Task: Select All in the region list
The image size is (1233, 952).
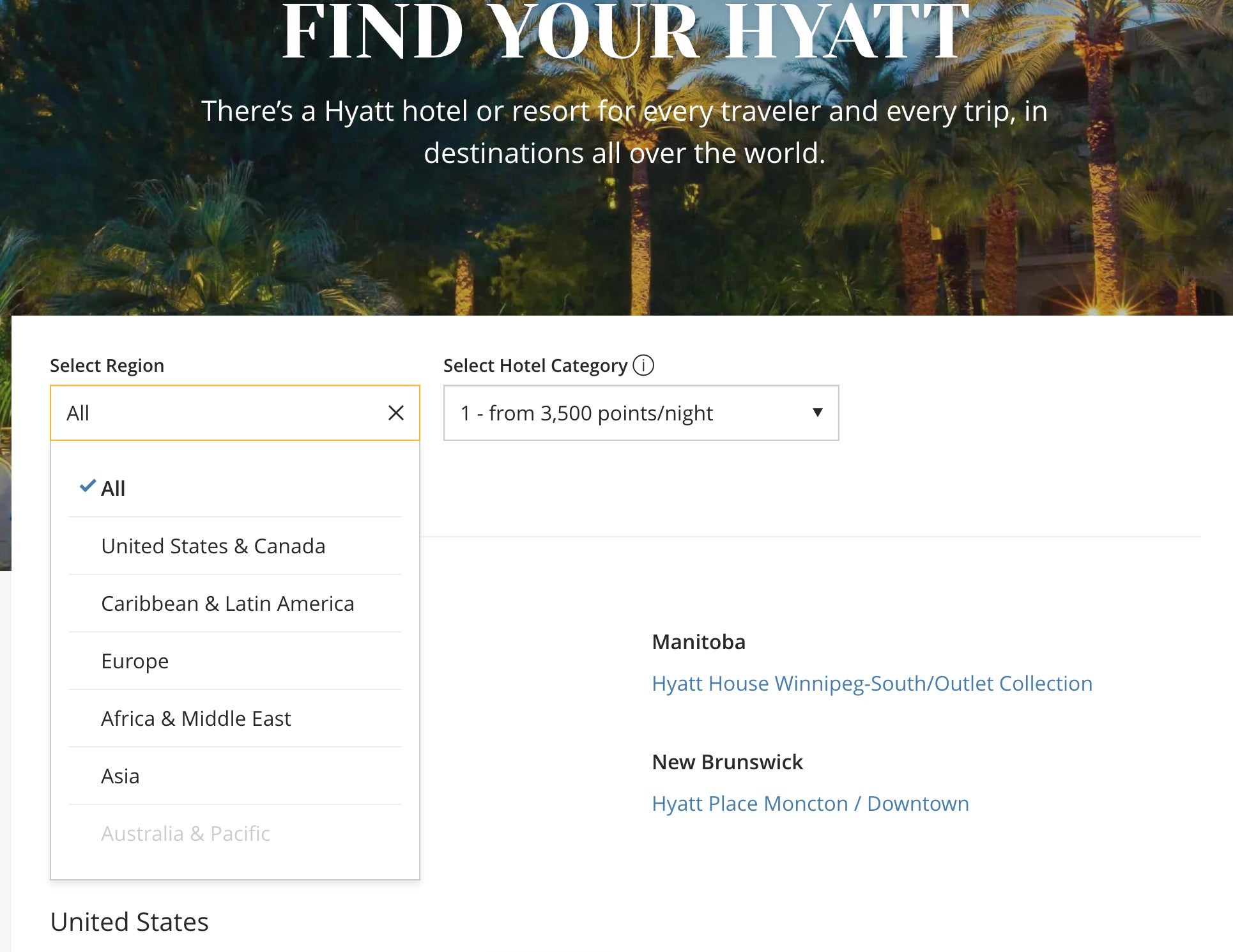Action: (235, 488)
